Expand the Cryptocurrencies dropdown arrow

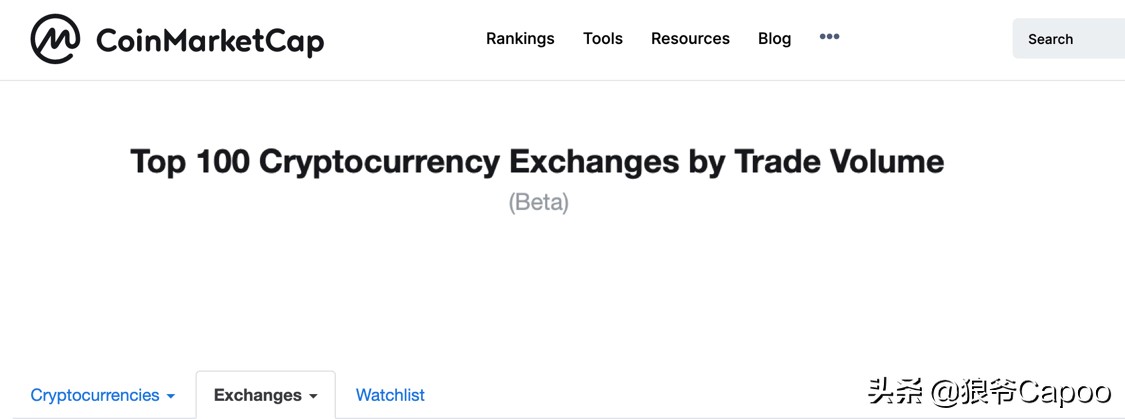coord(171,397)
